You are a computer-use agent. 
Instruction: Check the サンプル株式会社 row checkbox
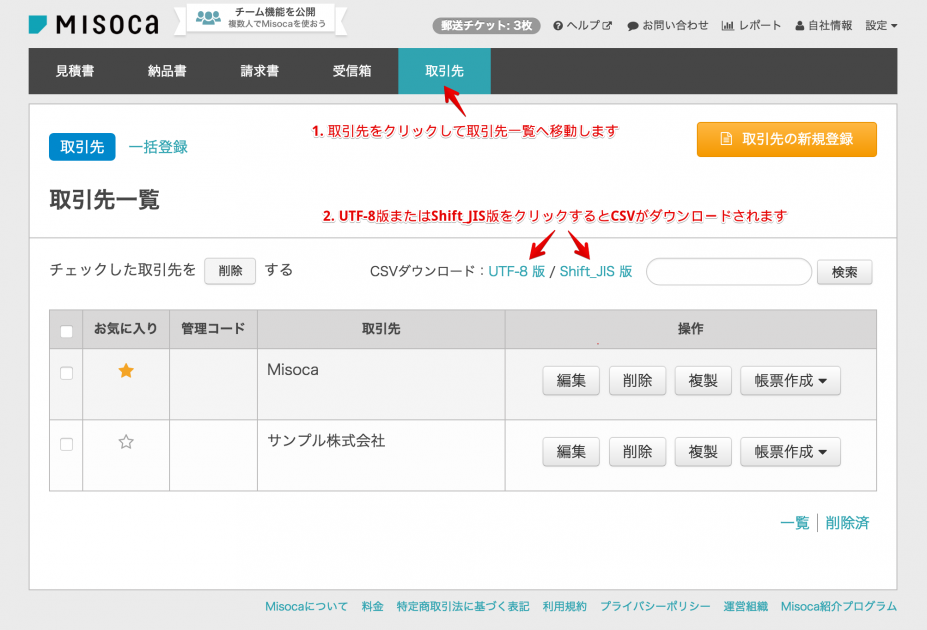[x=66, y=444]
